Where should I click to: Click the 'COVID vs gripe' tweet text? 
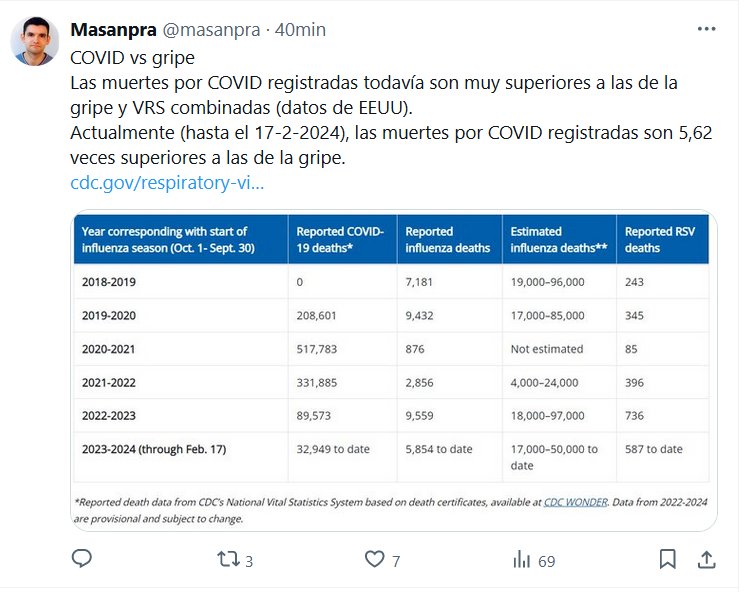point(132,57)
